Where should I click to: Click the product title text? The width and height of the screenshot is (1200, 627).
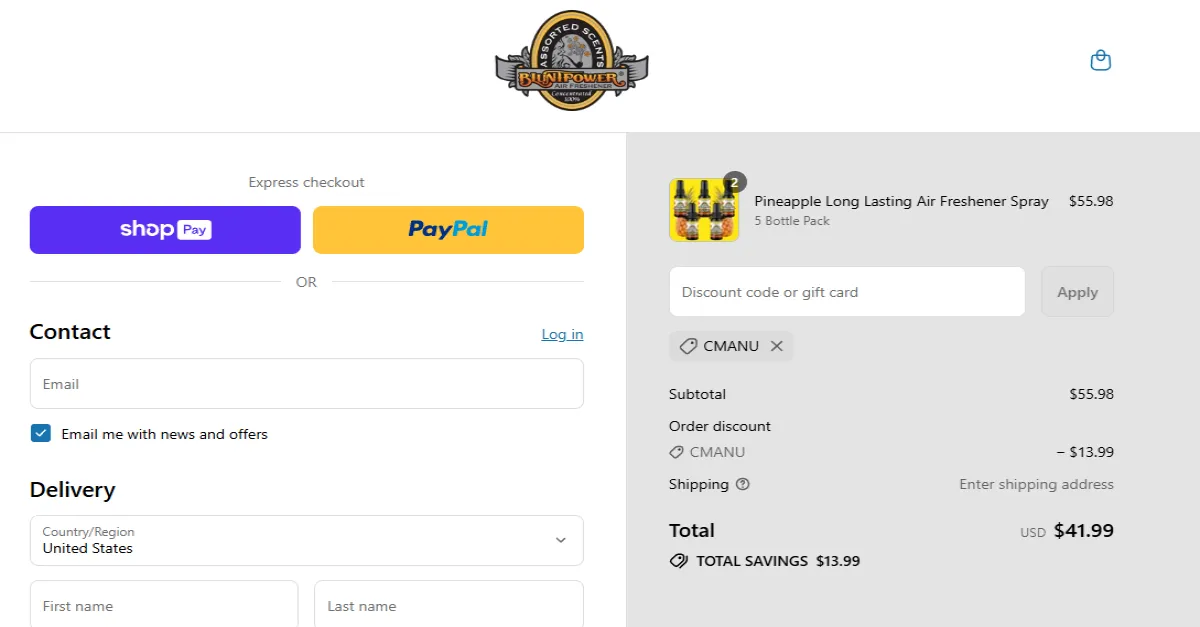click(x=901, y=201)
